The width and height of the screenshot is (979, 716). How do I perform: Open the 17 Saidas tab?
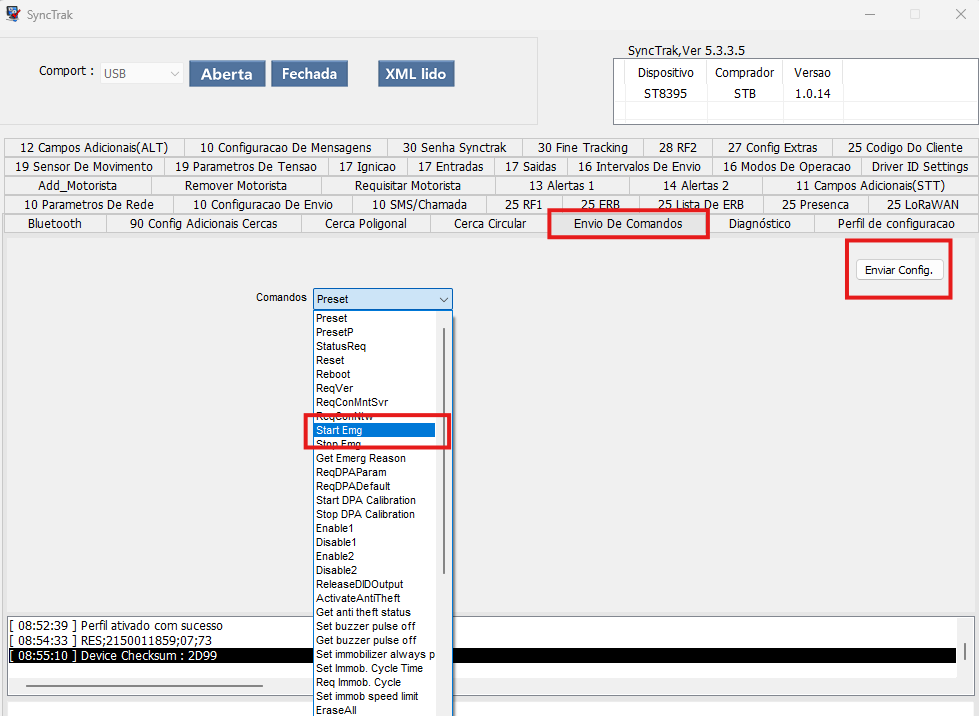531,167
